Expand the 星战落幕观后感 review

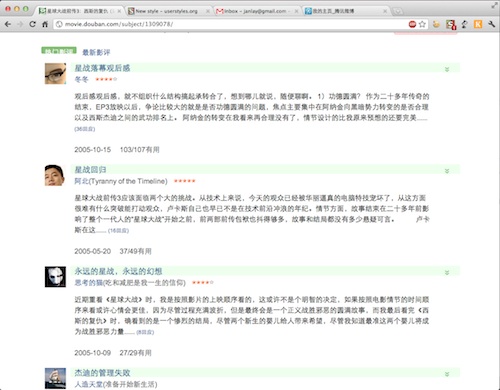point(447,69)
